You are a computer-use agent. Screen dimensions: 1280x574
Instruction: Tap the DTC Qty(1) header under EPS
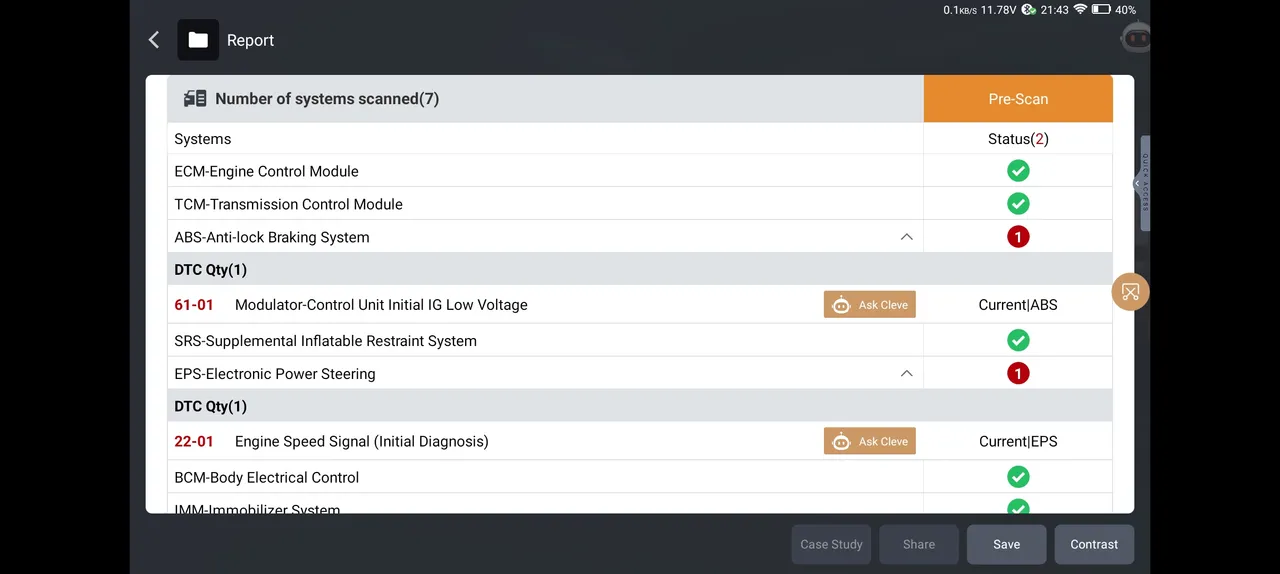[x=210, y=406]
